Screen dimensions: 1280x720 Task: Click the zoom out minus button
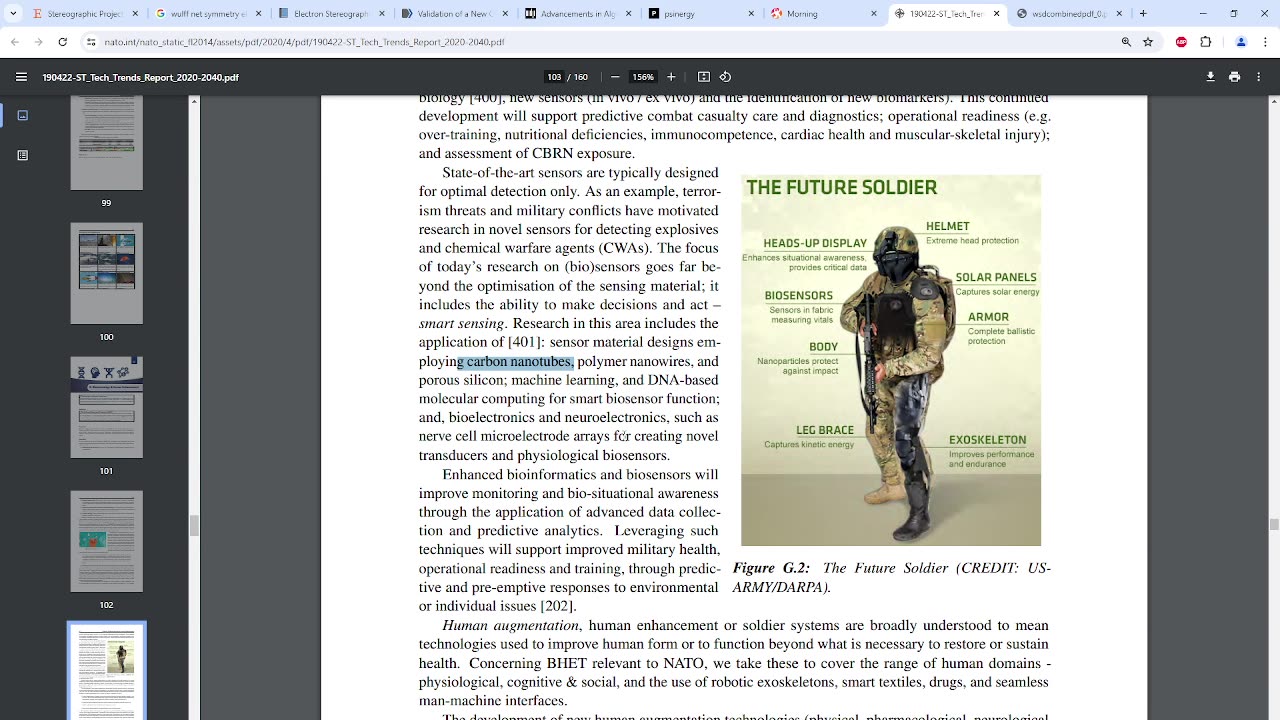coord(615,77)
